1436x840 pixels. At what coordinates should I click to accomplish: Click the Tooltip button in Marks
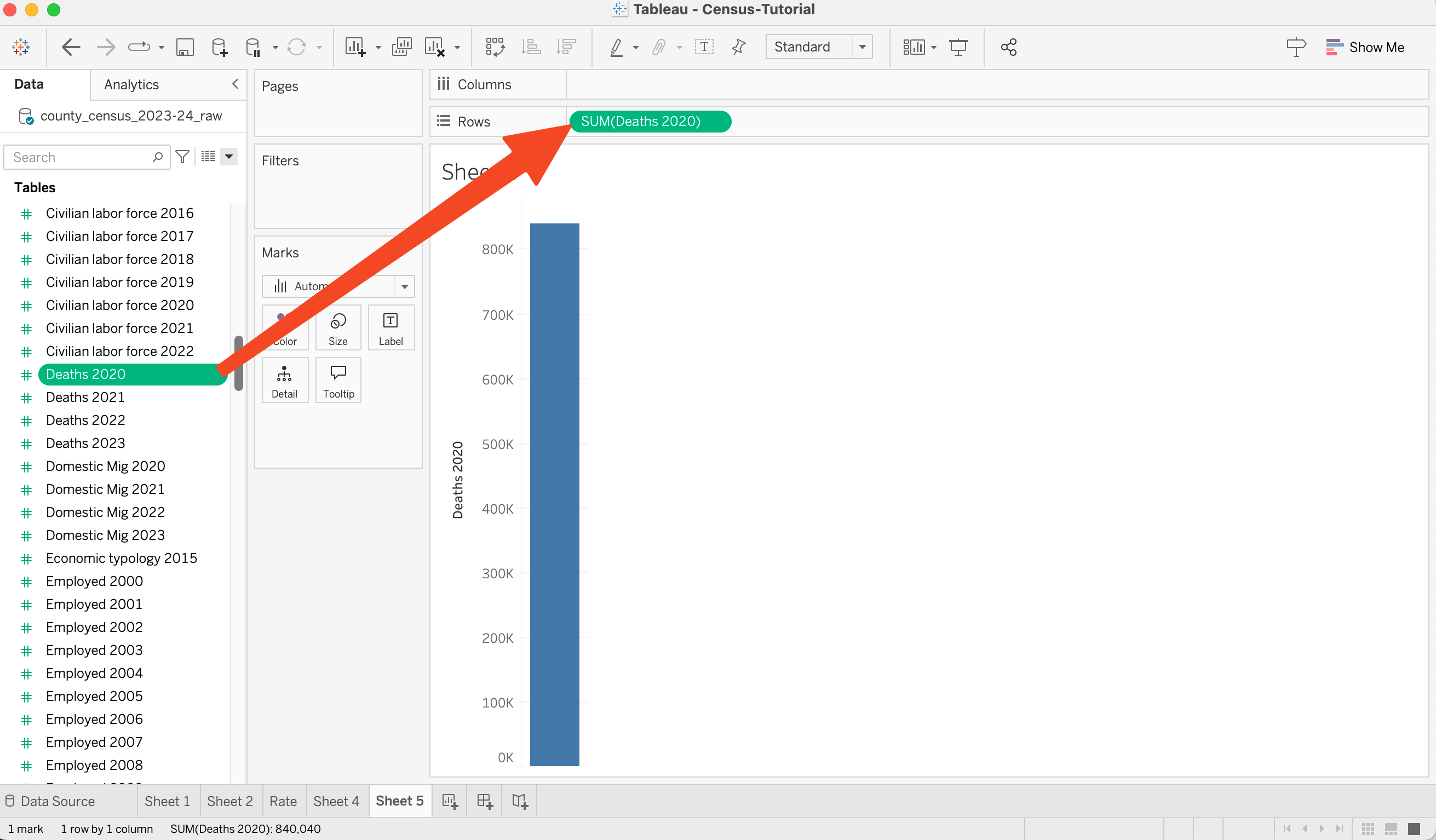338,381
